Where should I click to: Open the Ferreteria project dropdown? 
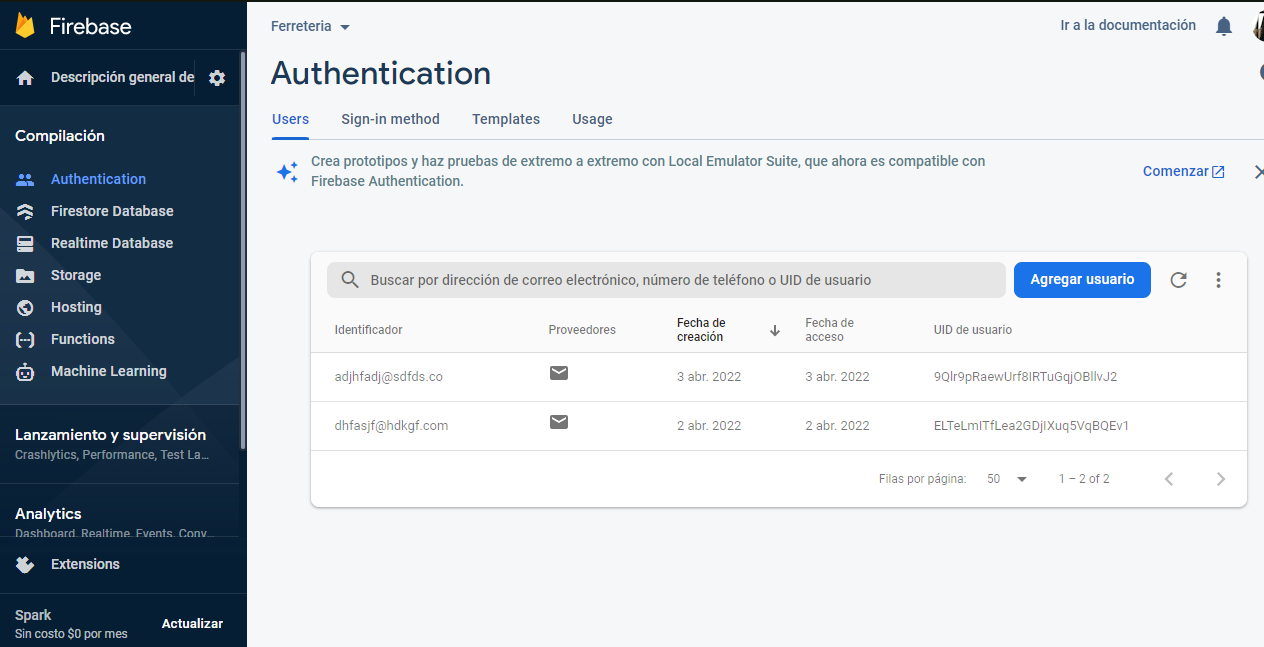[x=310, y=26]
